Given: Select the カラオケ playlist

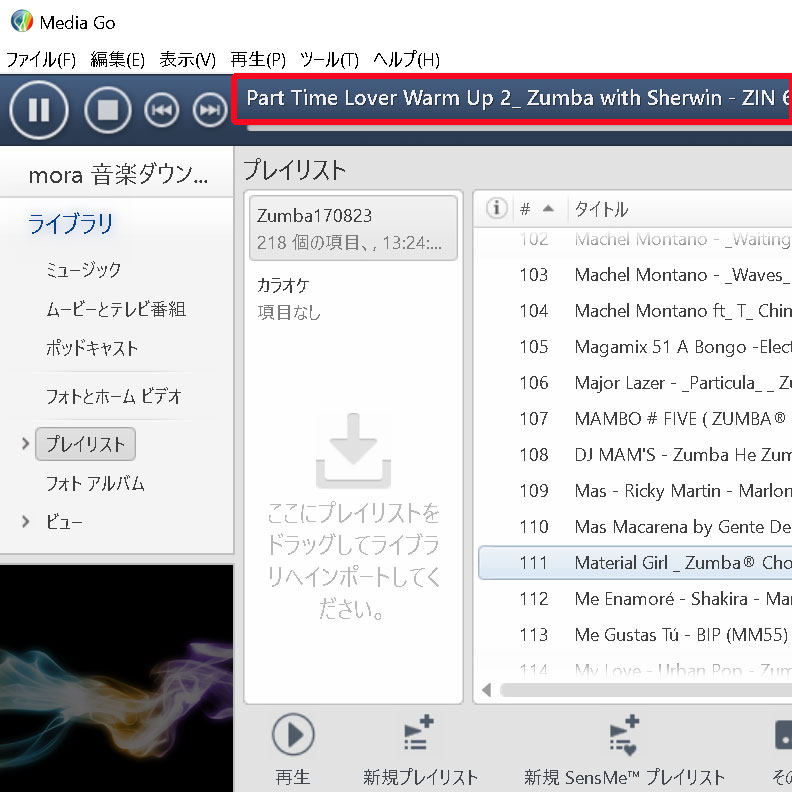Looking at the screenshot, I should click(354, 298).
